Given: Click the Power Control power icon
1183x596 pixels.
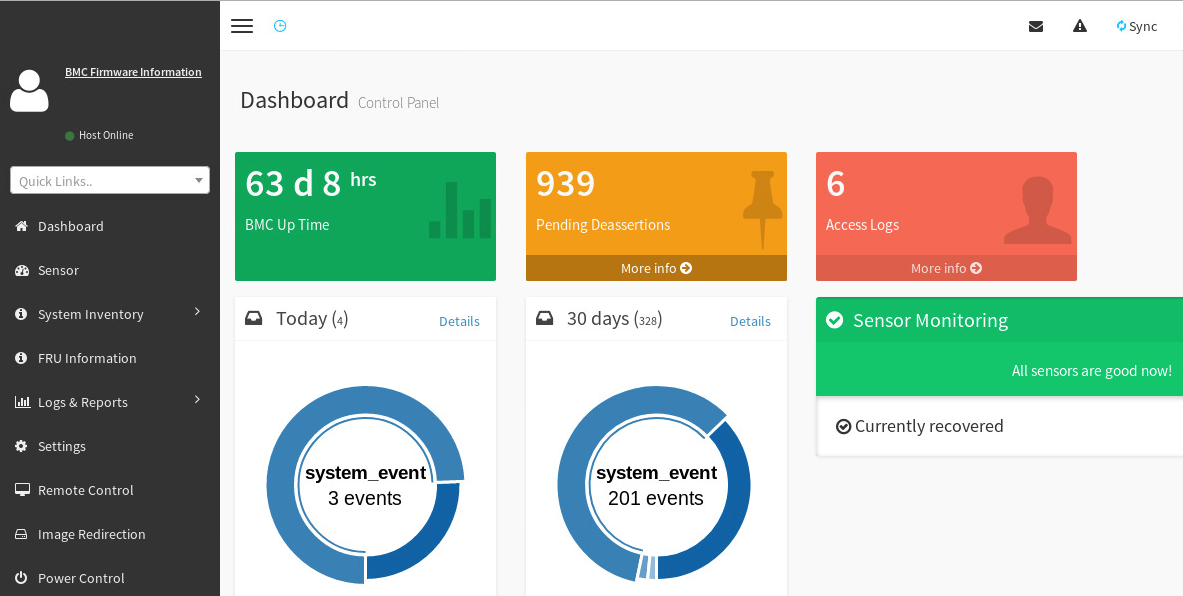Looking at the screenshot, I should coord(21,578).
